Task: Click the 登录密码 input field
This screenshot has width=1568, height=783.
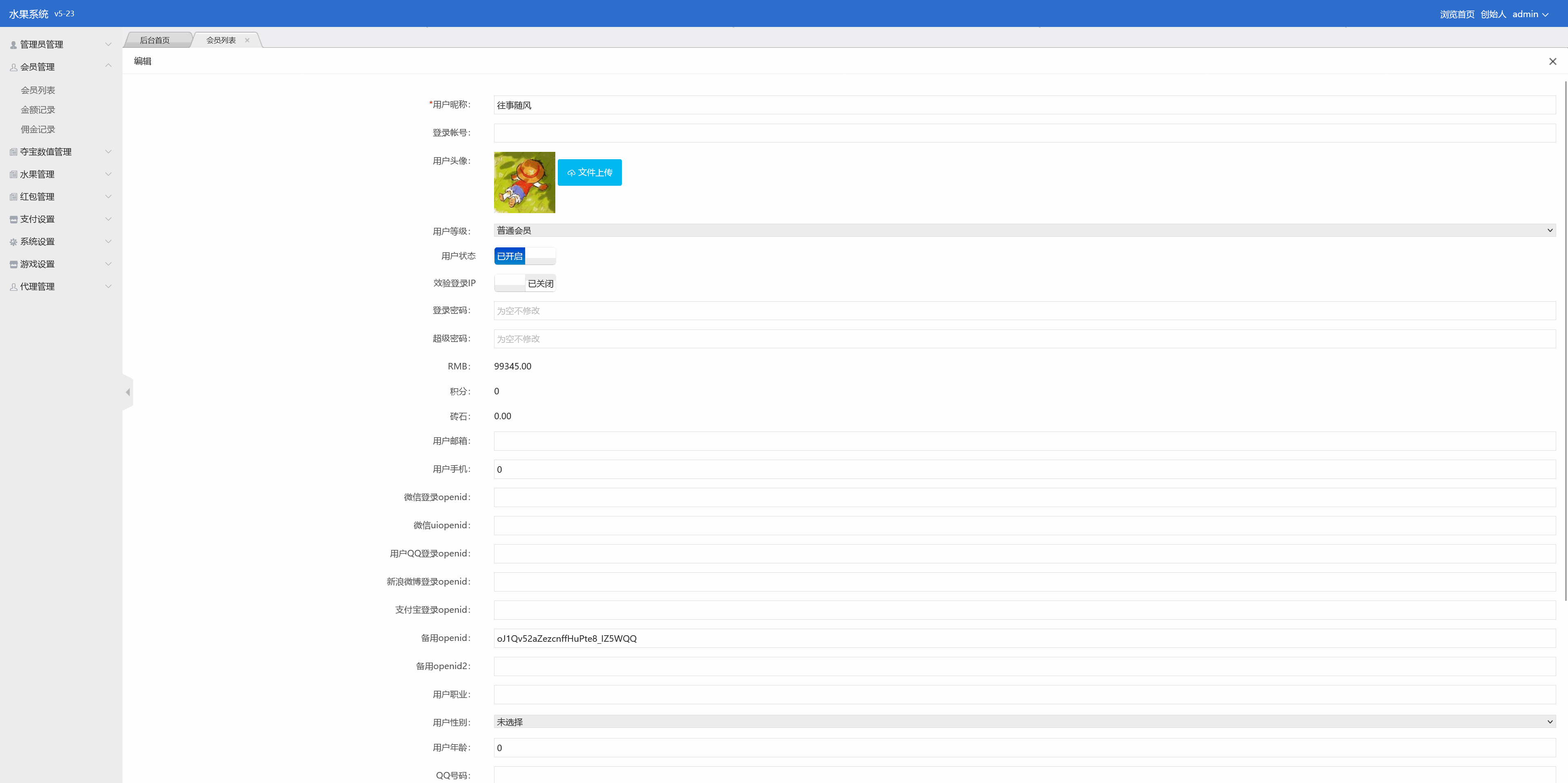Action: coord(1024,311)
